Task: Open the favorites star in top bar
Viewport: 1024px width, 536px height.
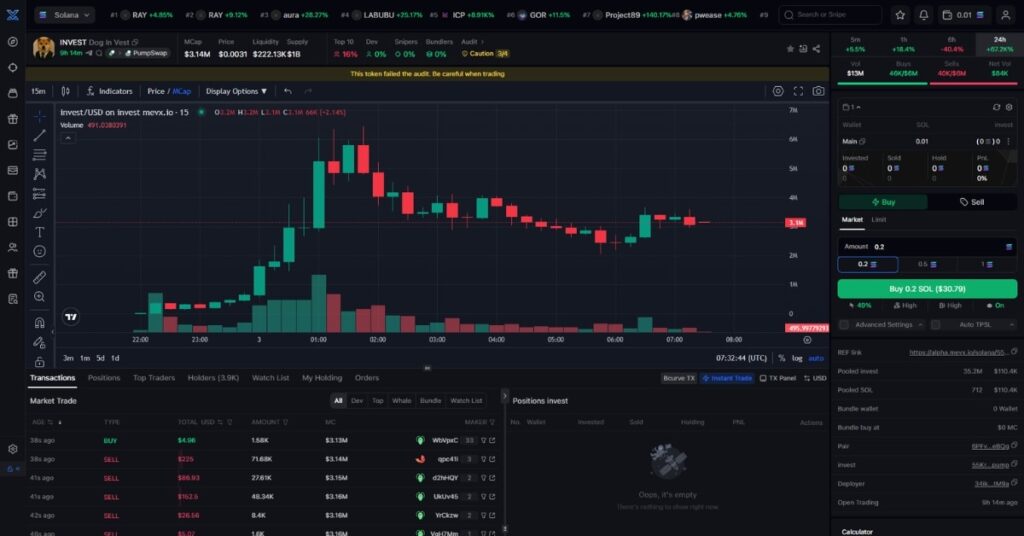Action: [x=900, y=14]
